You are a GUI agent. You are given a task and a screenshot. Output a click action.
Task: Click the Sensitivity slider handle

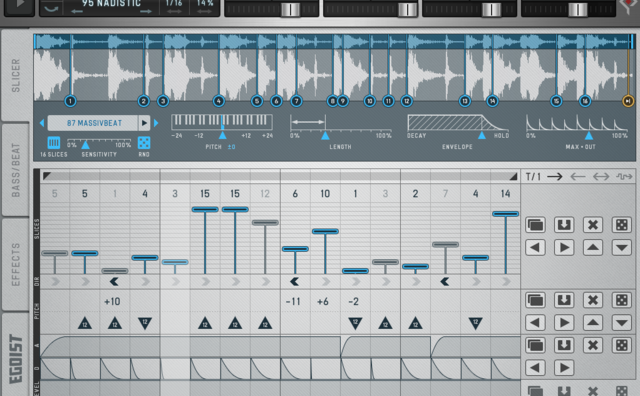point(85,145)
